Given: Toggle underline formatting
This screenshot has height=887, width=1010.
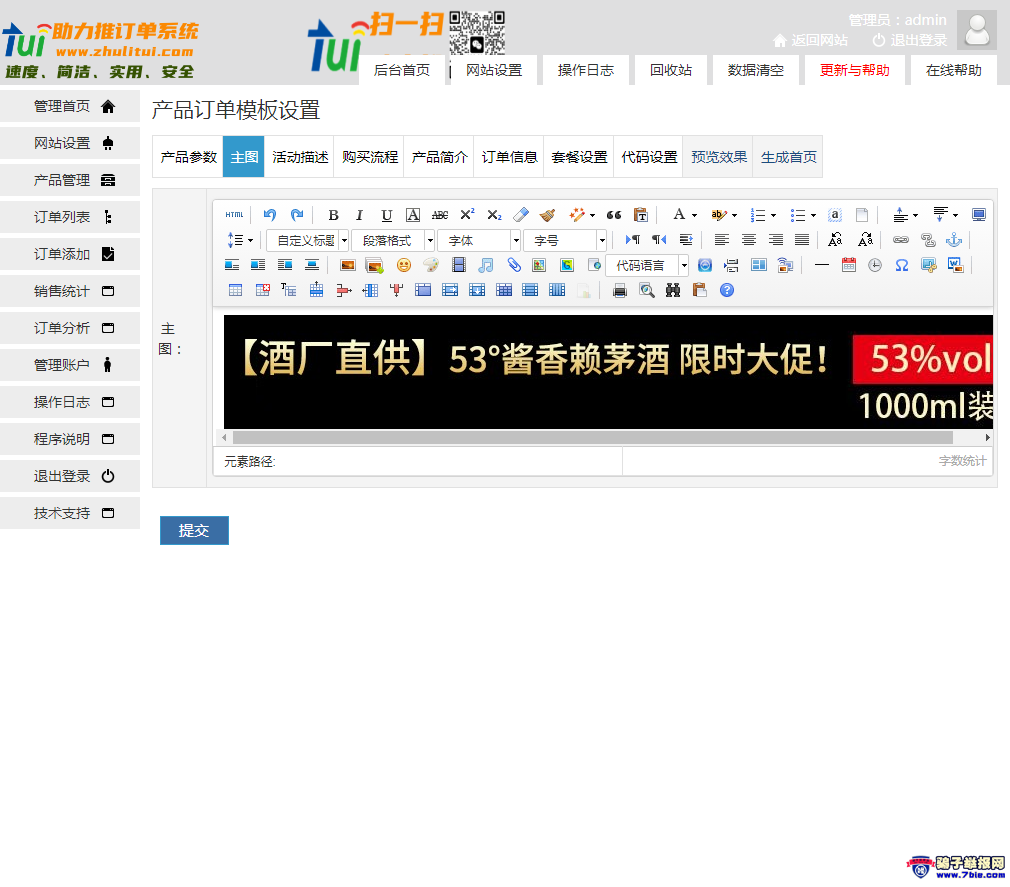Looking at the screenshot, I should pos(386,215).
